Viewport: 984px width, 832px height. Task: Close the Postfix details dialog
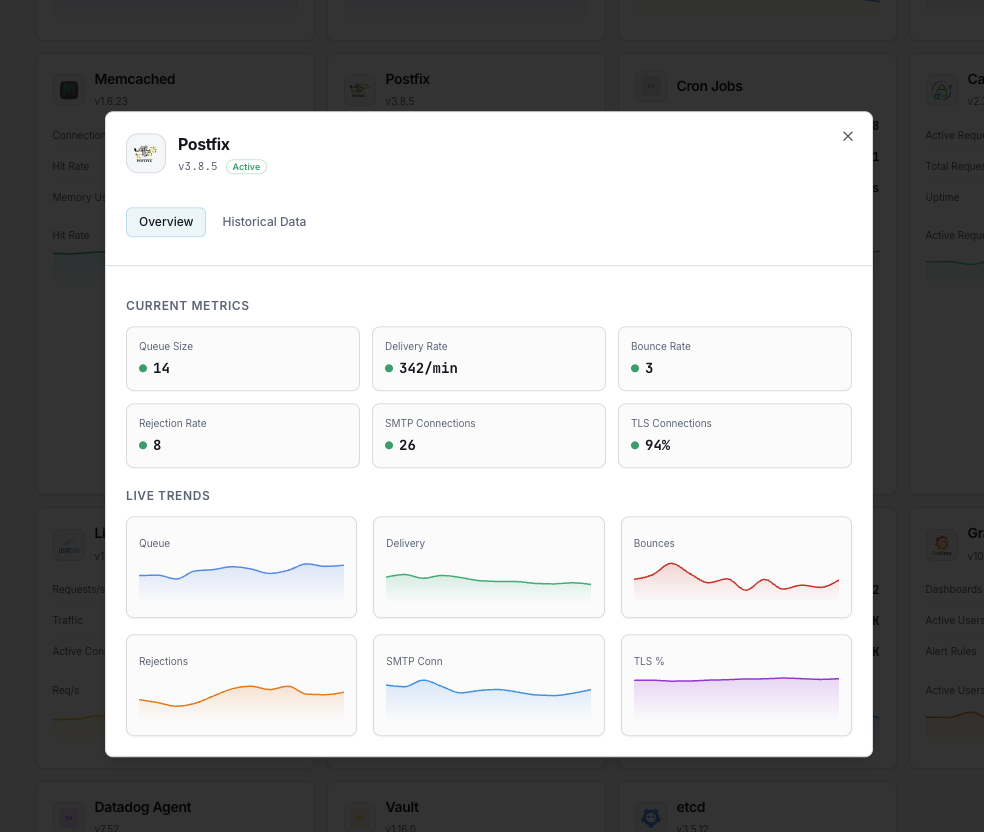coord(848,136)
